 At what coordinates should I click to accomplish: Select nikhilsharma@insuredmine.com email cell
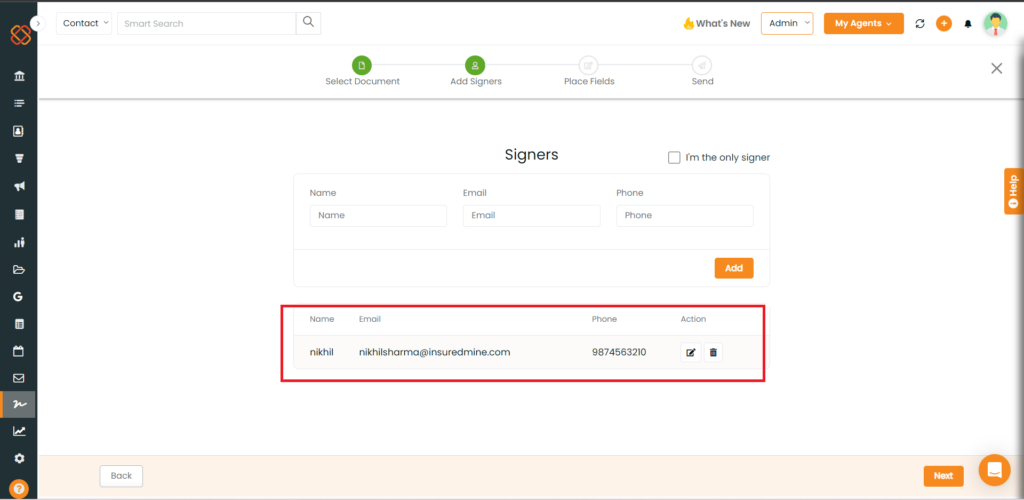[x=434, y=352]
